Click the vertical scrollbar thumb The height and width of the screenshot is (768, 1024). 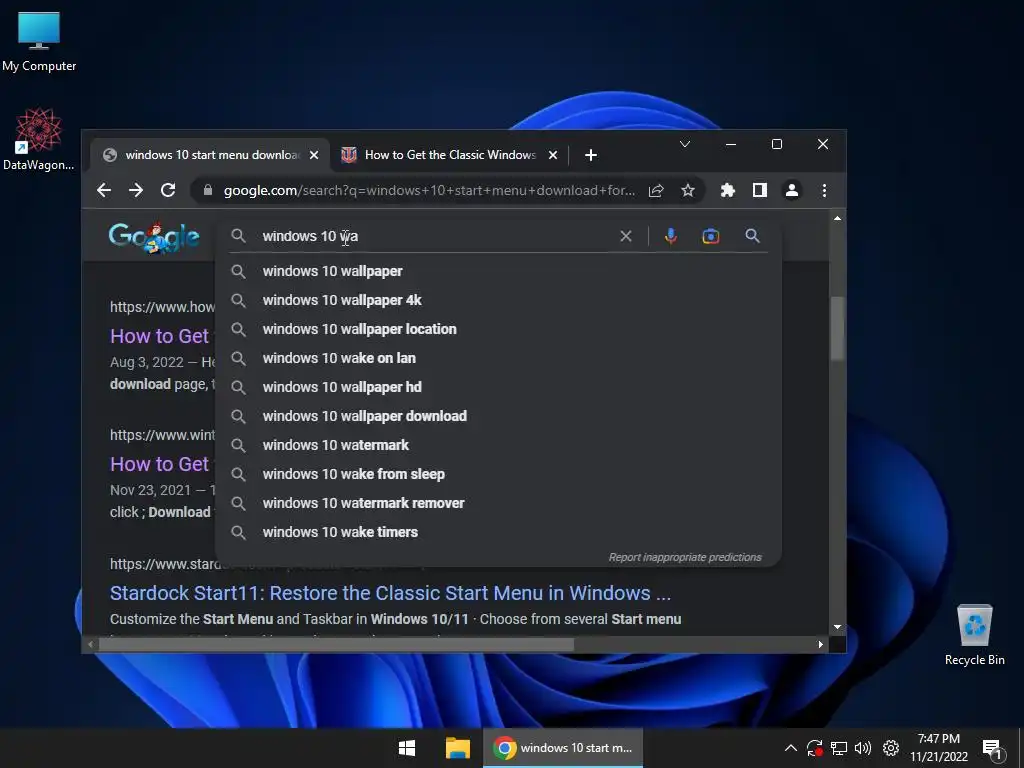click(837, 328)
